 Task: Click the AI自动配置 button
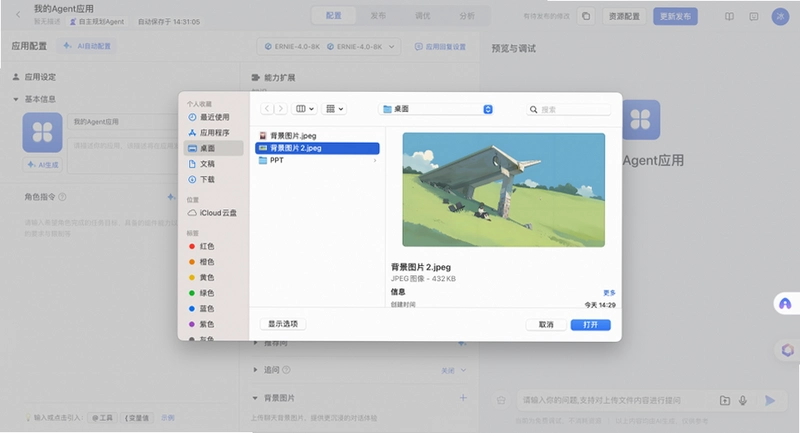[87, 46]
